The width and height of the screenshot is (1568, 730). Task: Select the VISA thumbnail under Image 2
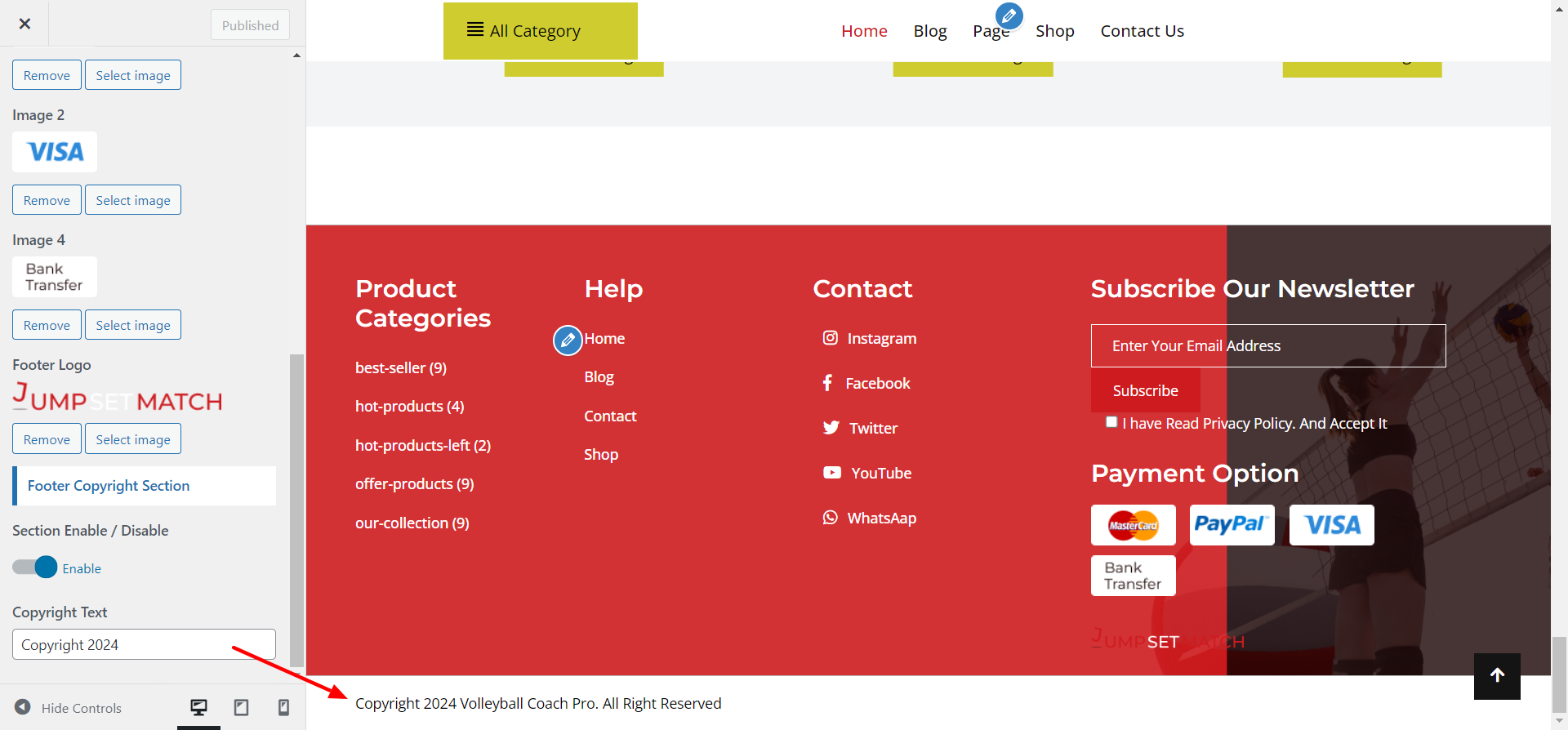click(55, 152)
